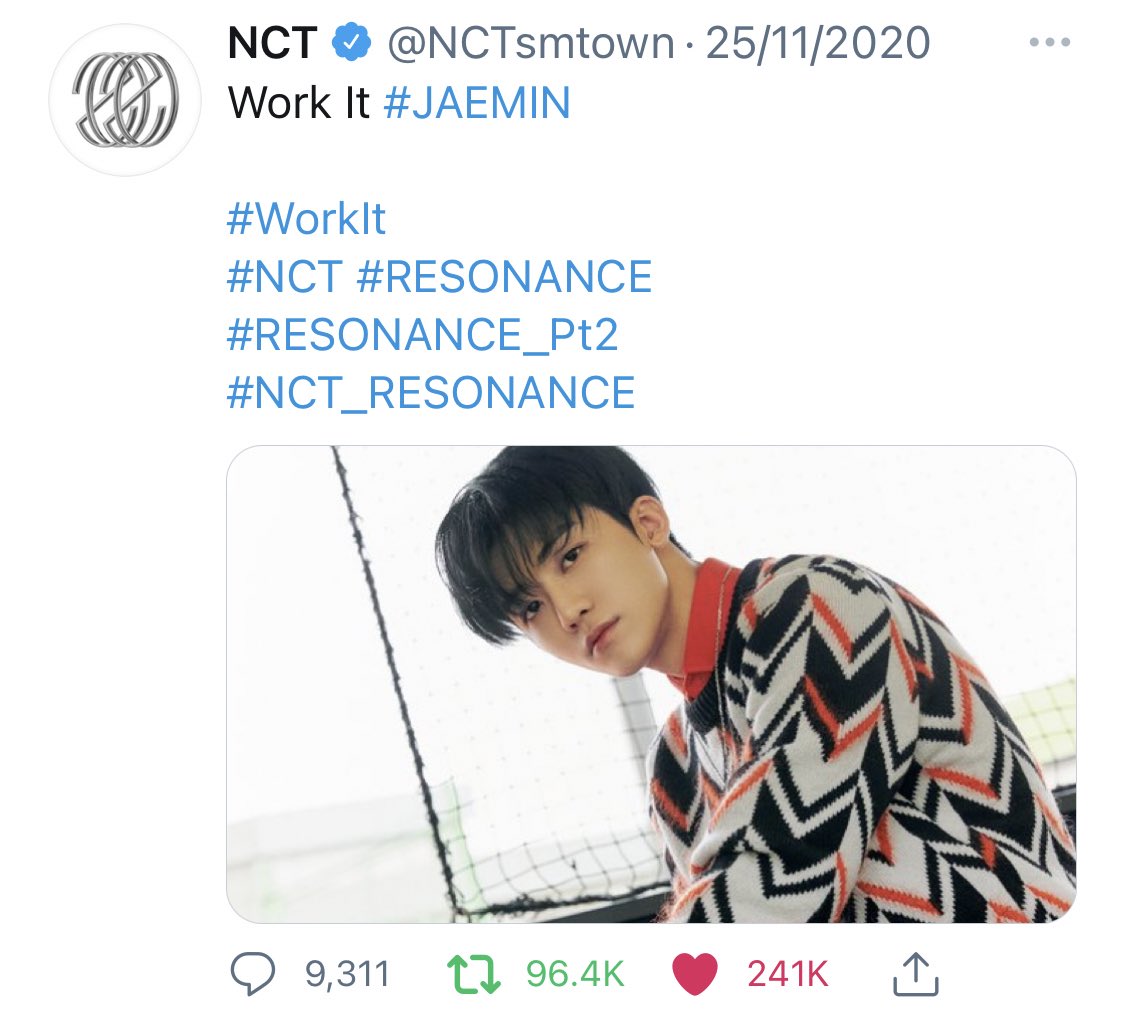Enlarge the attached photo
1124x1016 pixels.
tap(651, 684)
